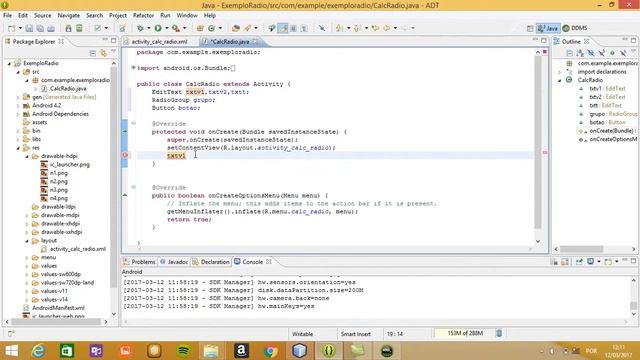
Task: Collapse the src folder node
Action: pos(18,72)
